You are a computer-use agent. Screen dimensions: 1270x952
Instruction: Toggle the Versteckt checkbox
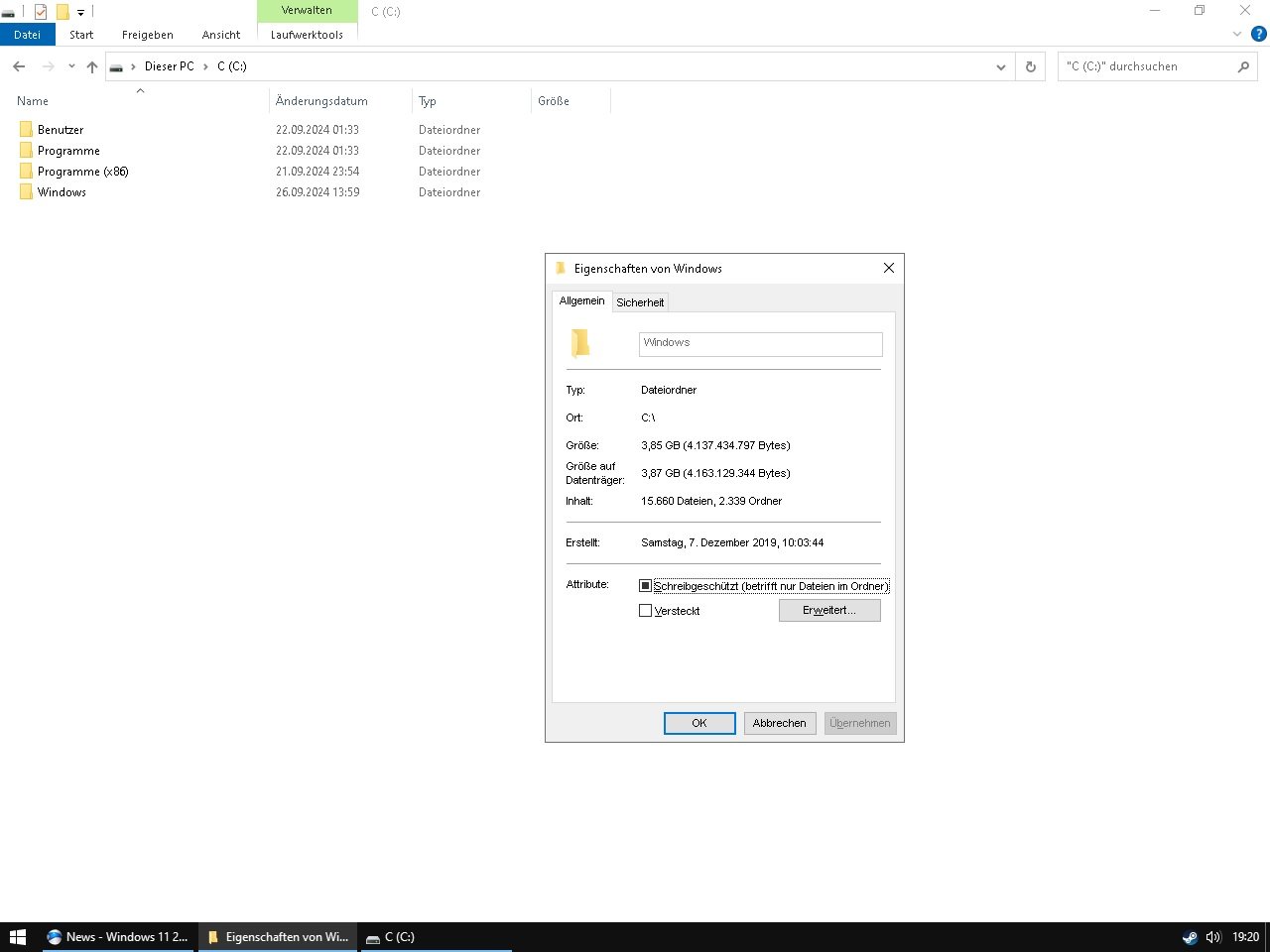pyautogui.click(x=646, y=611)
